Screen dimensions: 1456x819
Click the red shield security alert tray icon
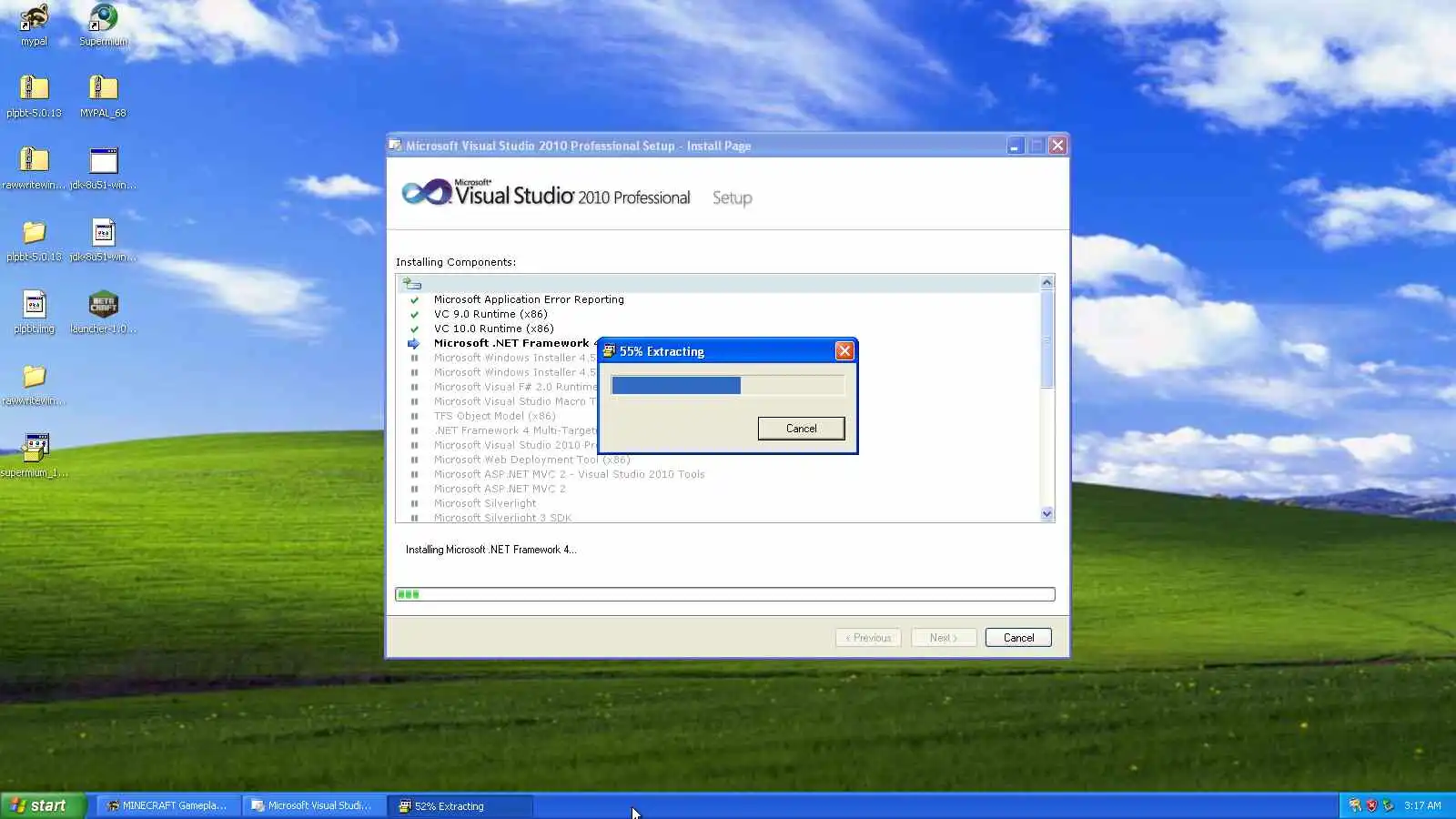[1371, 805]
